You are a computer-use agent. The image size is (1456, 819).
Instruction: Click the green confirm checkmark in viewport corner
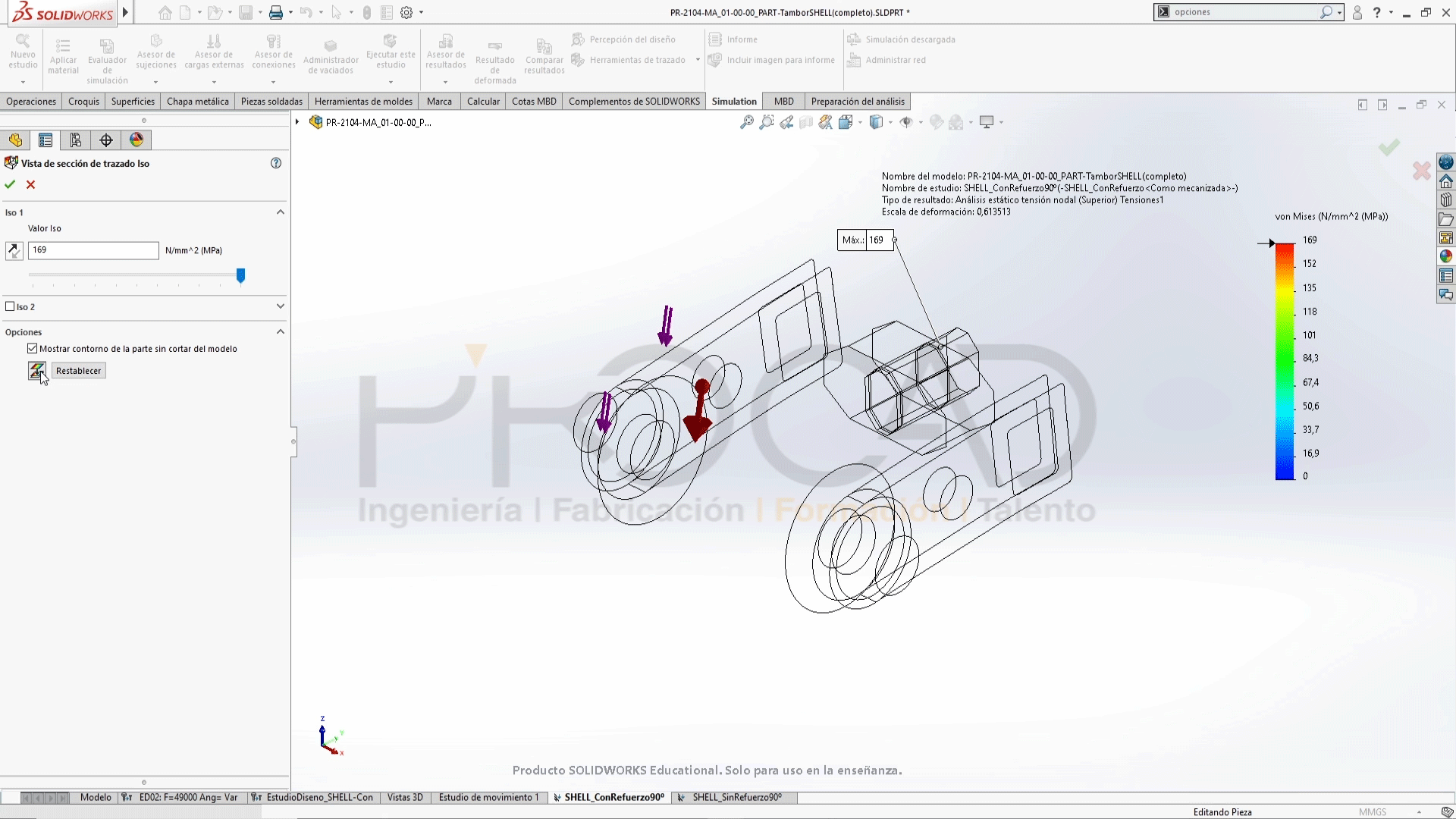click(1389, 147)
